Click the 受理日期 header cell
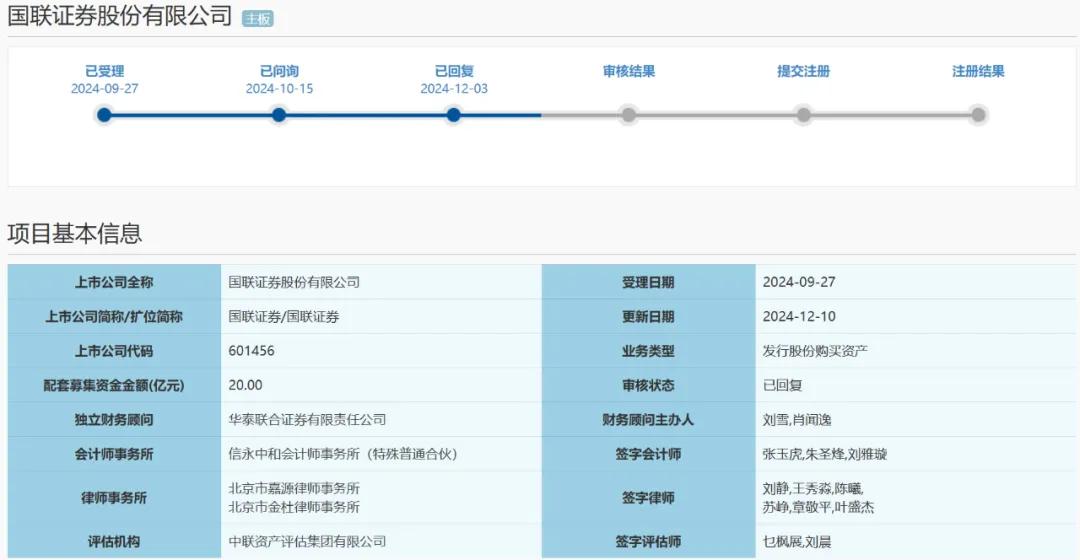The height and width of the screenshot is (560, 1080). pyautogui.click(x=648, y=282)
